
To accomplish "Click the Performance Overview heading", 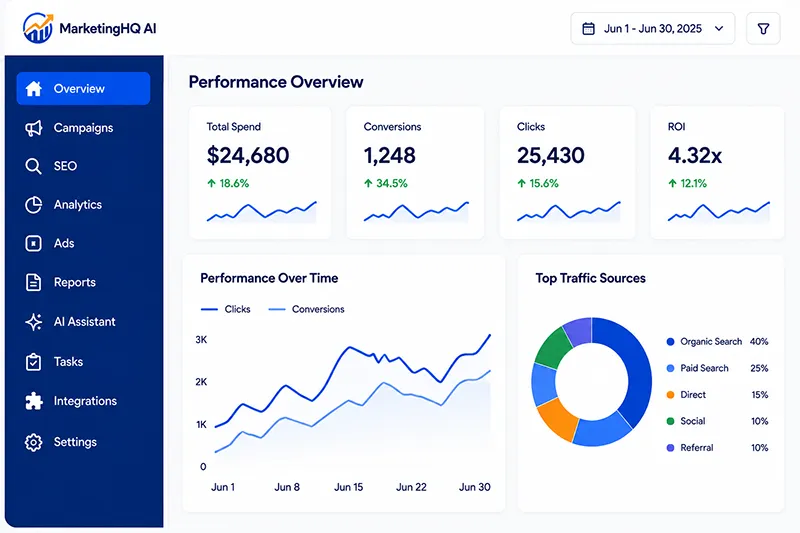I will point(276,82).
